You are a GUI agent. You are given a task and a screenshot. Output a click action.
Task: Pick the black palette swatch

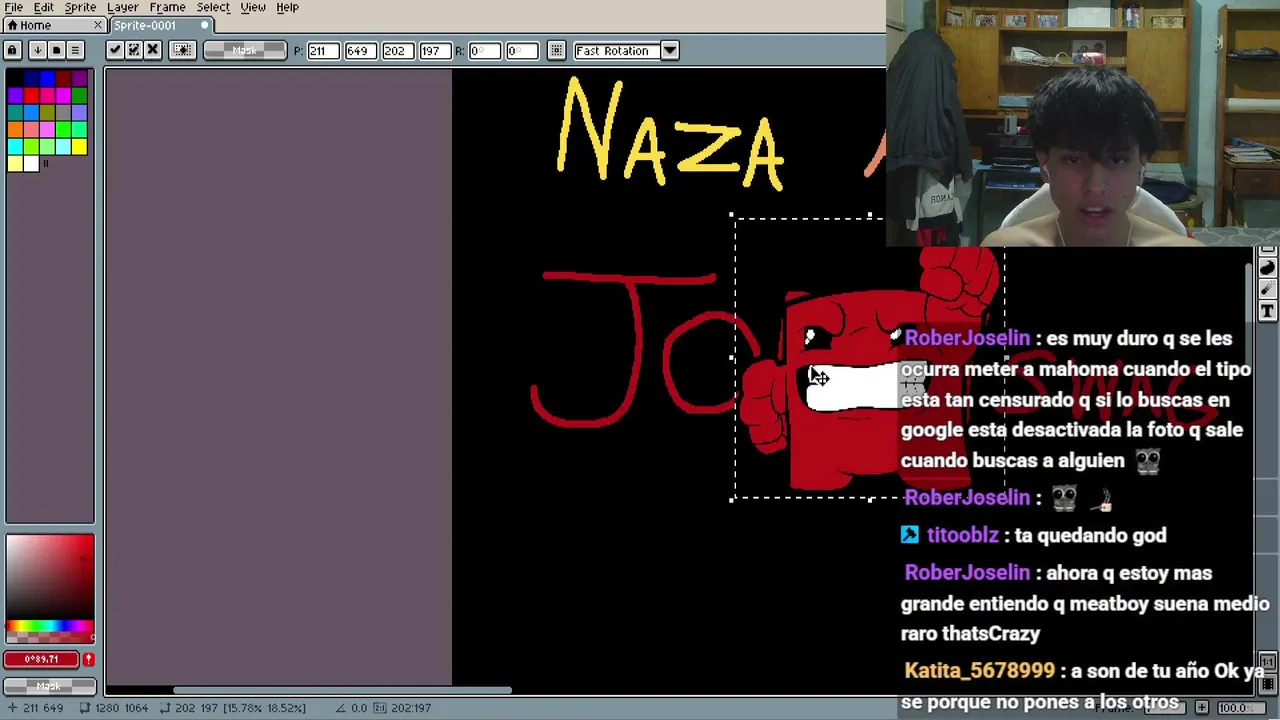click(15, 78)
